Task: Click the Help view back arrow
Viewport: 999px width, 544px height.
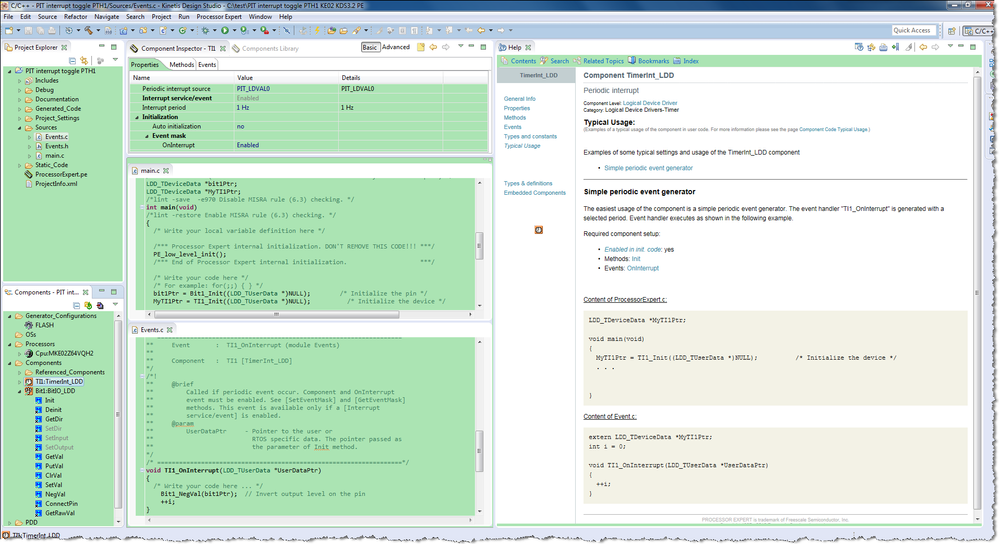Action: 923,47
